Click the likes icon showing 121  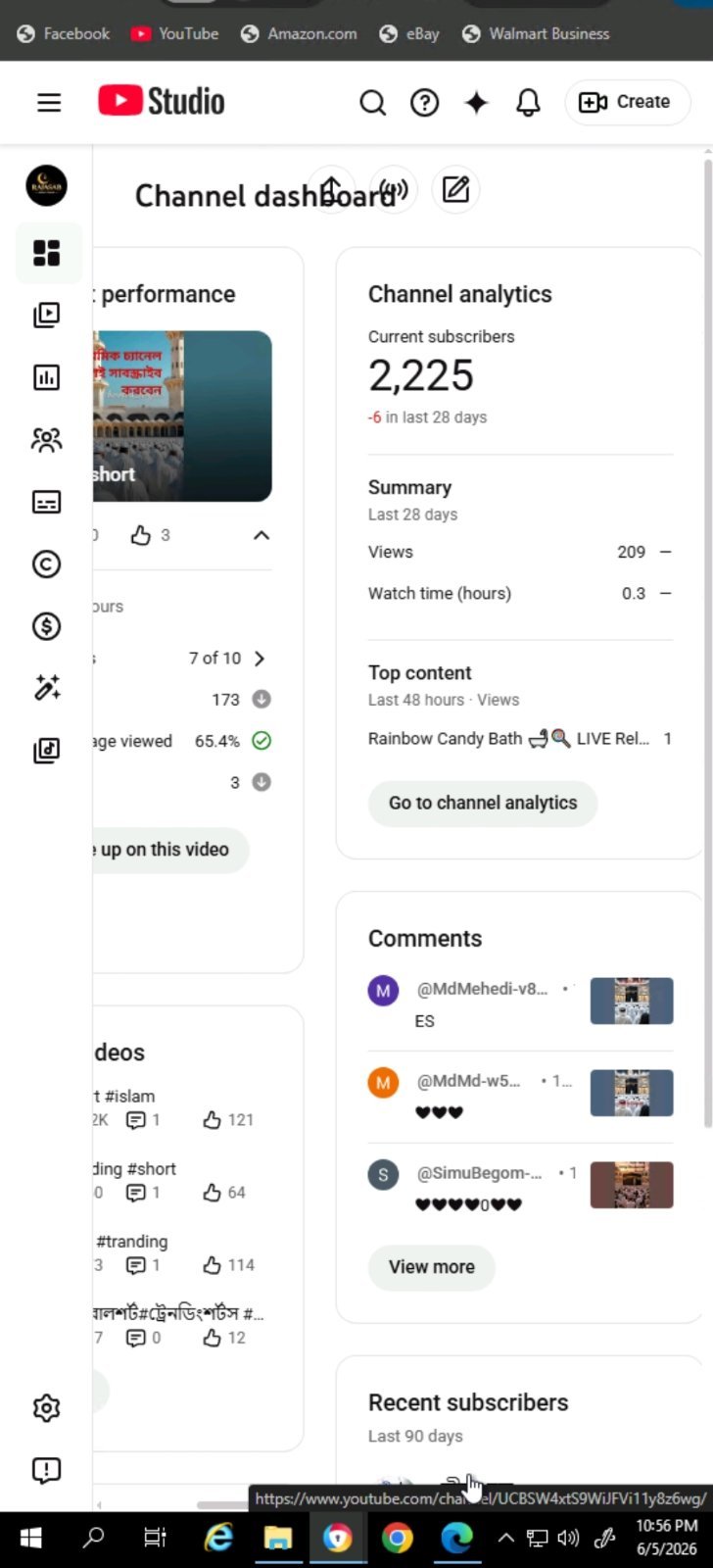pyautogui.click(x=212, y=1120)
